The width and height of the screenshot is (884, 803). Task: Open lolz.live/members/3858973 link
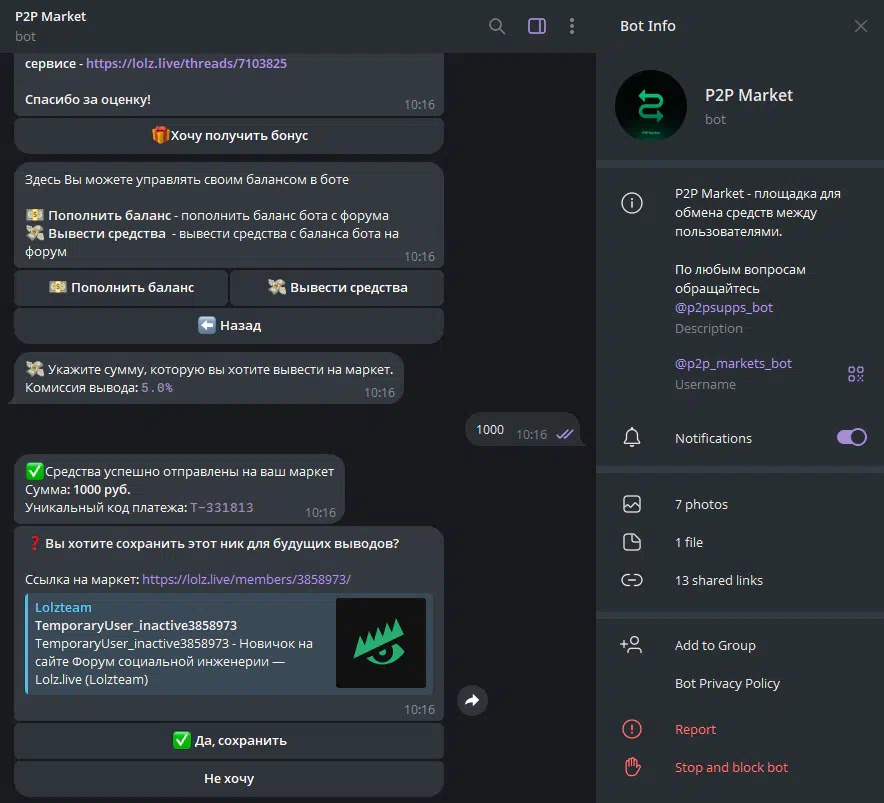click(x=246, y=579)
